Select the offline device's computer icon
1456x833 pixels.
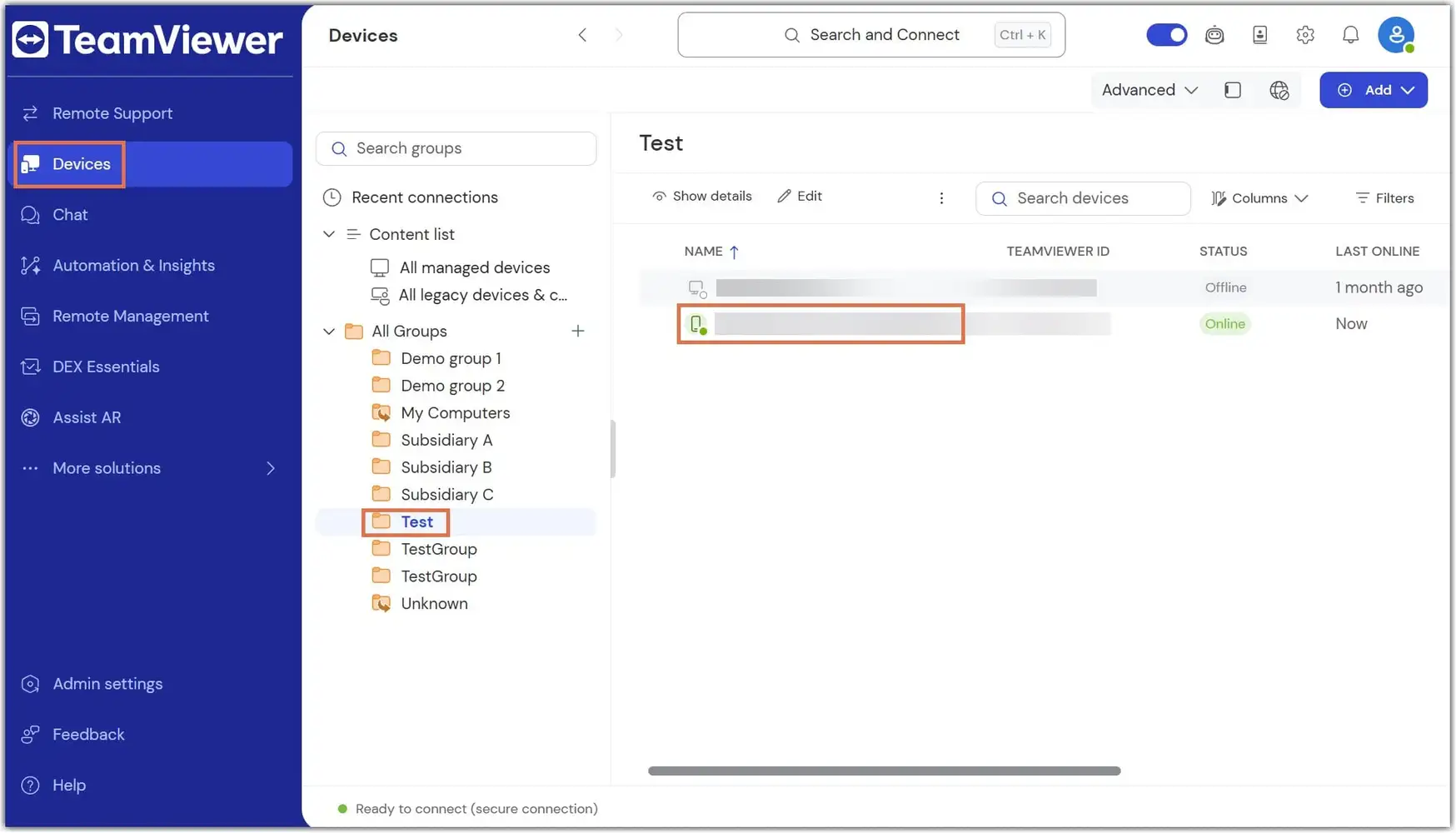pos(697,288)
